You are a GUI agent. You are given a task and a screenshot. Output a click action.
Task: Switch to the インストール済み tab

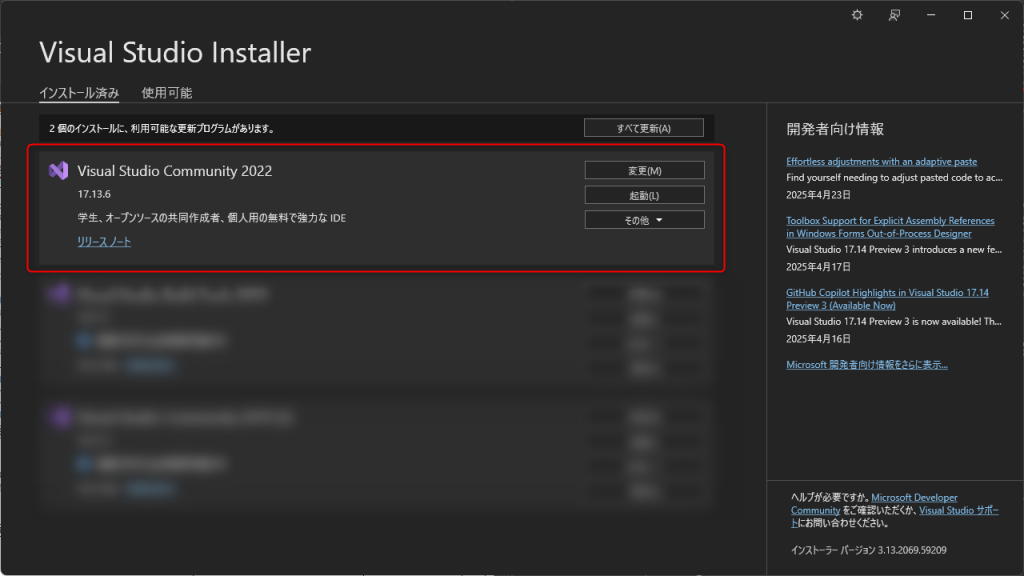click(79, 93)
